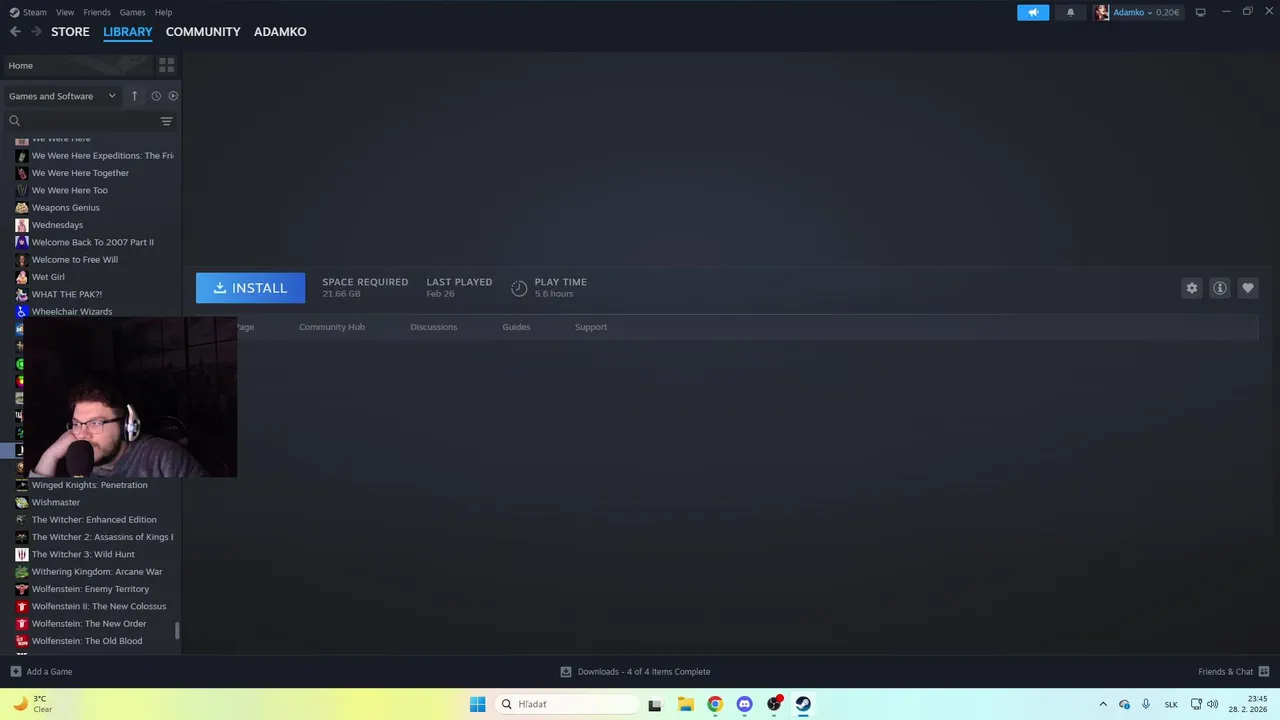
Task: Go back with the left arrow
Action: 15,32
